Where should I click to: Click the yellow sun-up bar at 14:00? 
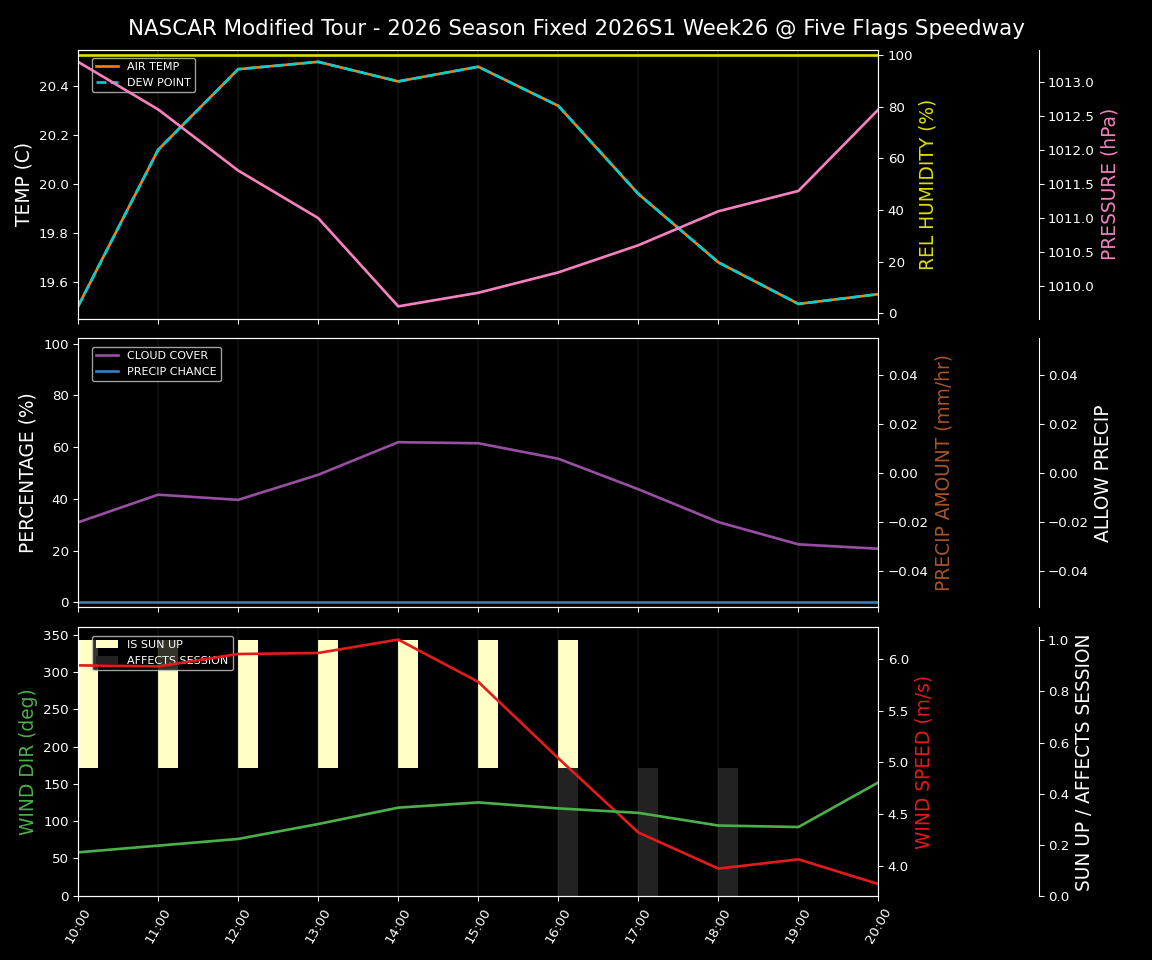click(x=407, y=700)
